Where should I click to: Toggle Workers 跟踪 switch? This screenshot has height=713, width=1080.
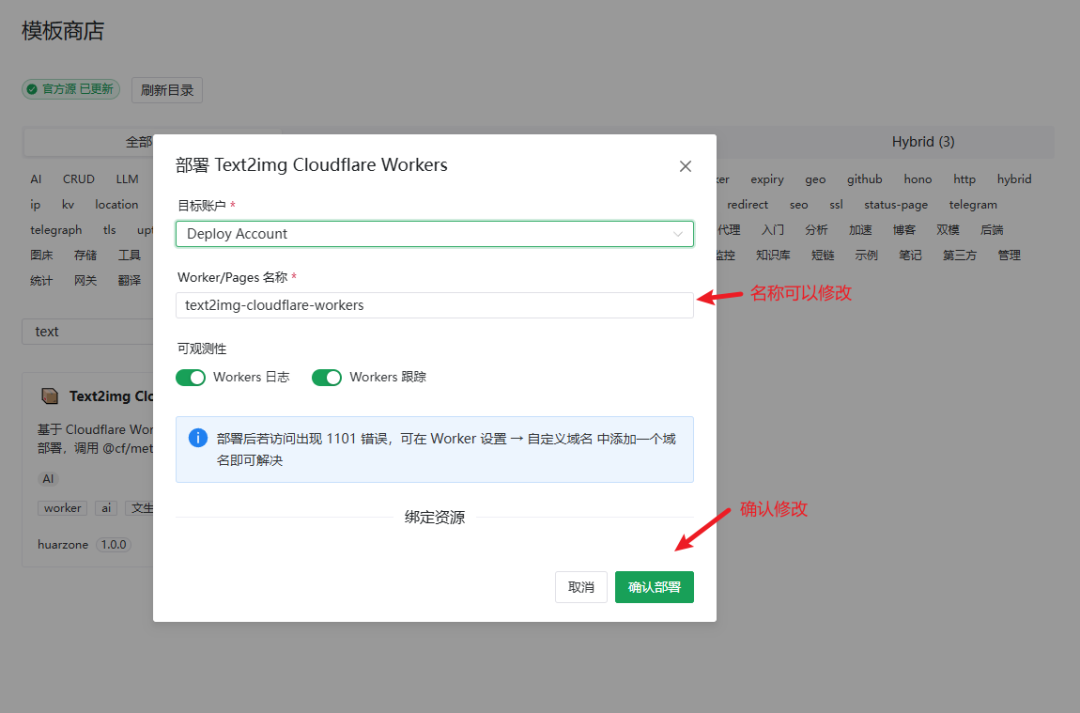tap(326, 377)
